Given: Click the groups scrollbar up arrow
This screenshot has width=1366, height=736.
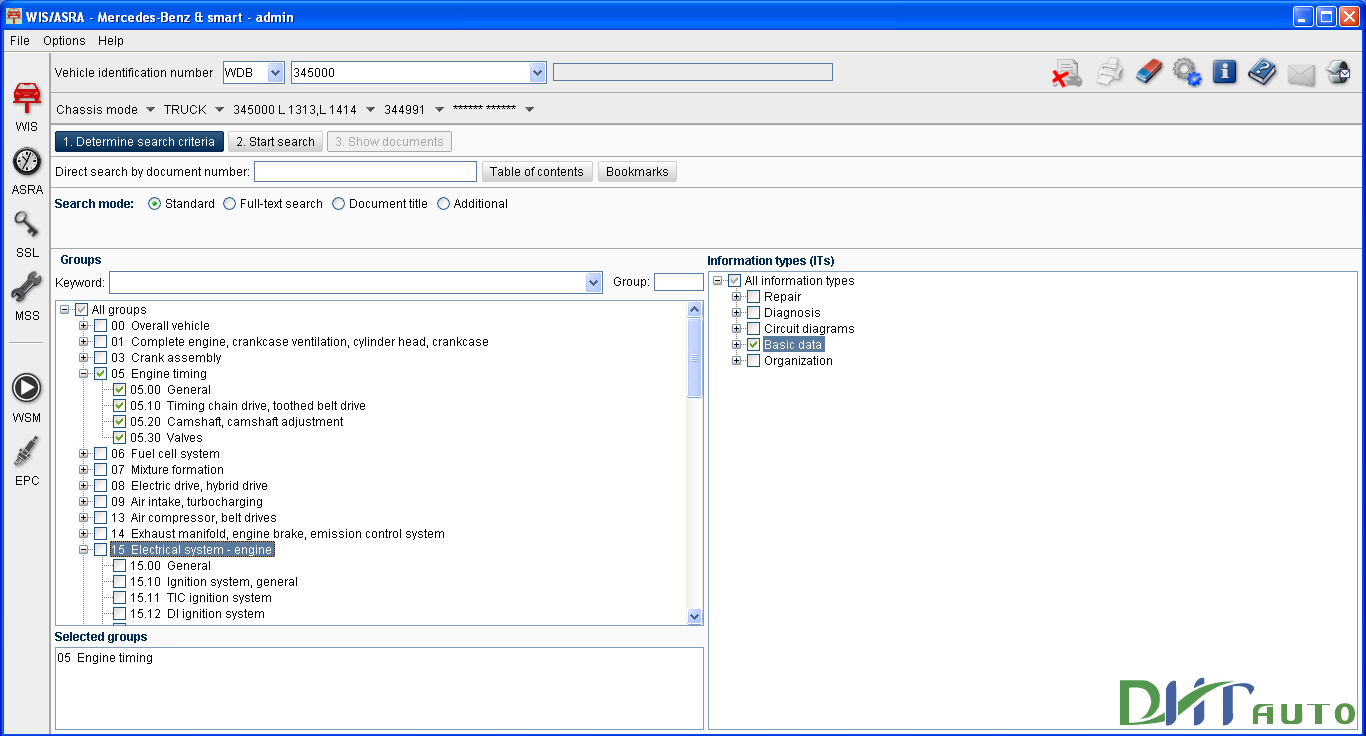Looking at the screenshot, I should pyautogui.click(x=695, y=310).
